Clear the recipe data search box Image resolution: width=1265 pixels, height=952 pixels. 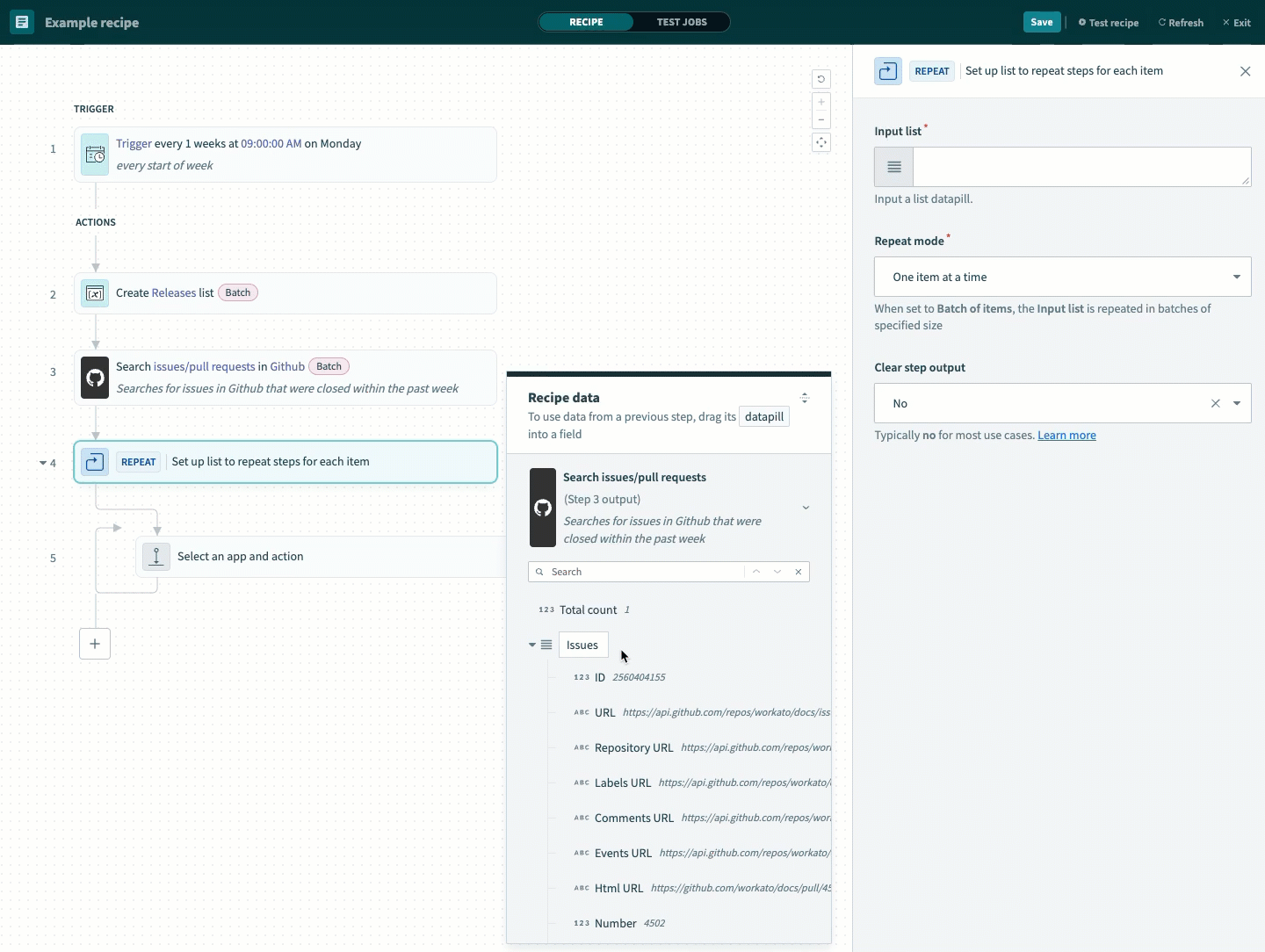799,572
